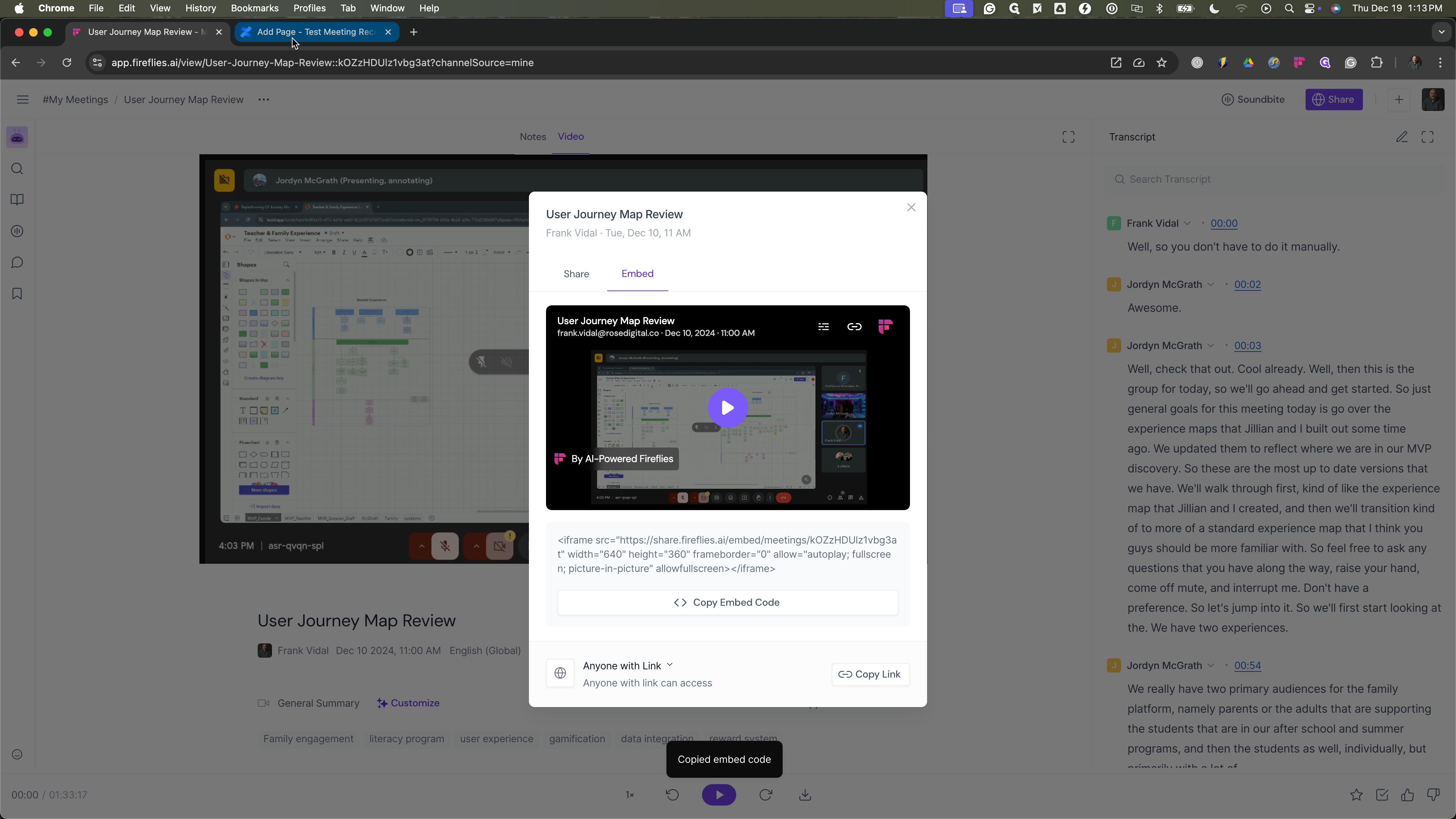Viewport: 1456px width, 819px height.
Task: Click the star favorite icon at bottom right
Action: coord(1356,795)
